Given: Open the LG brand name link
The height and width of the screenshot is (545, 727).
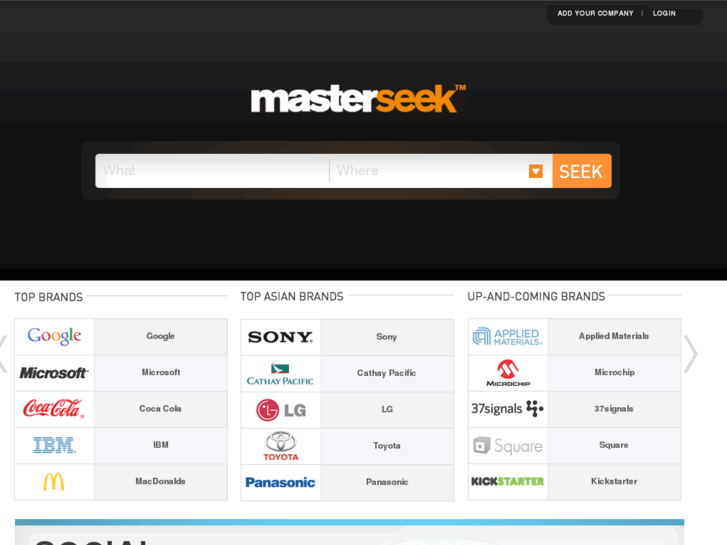Looking at the screenshot, I should 387,409.
